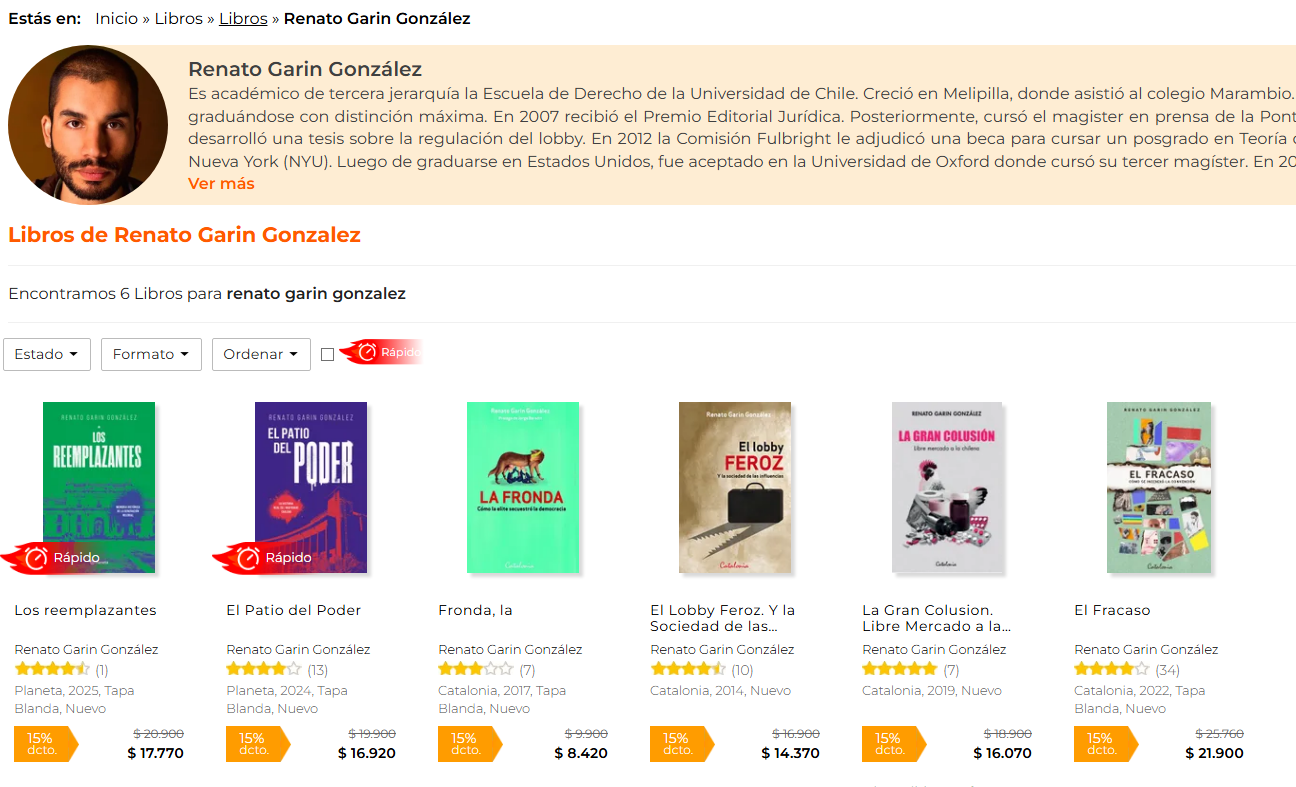Open the Ordenar sorting dropdown
This screenshot has width=1296, height=787.
(261, 354)
